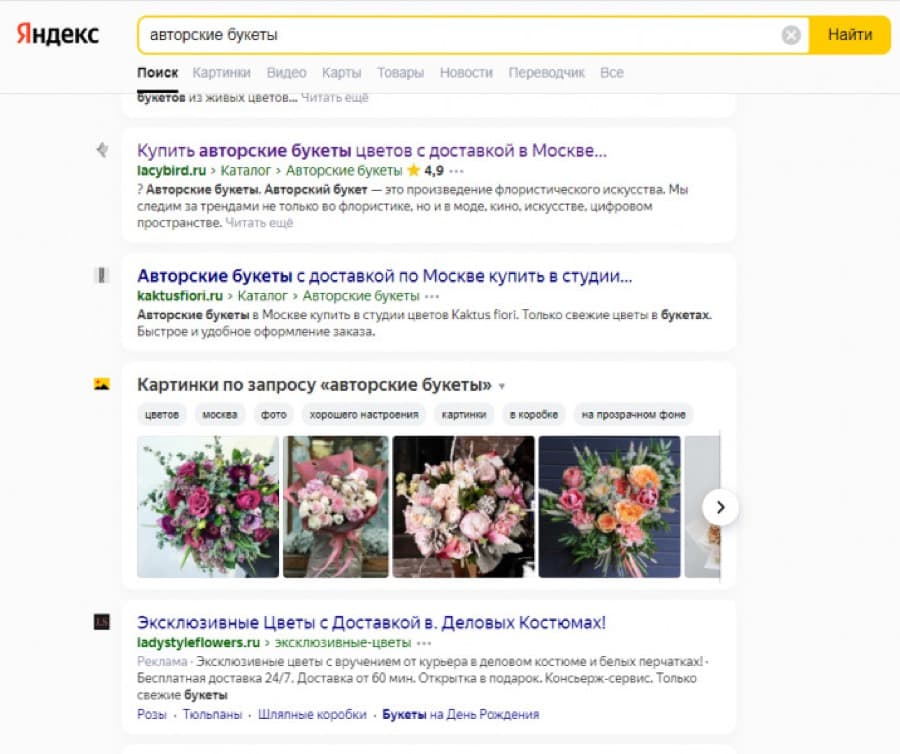
Task: Open the Тюльпаны sitelink
Action: click(x=212, y=714)
